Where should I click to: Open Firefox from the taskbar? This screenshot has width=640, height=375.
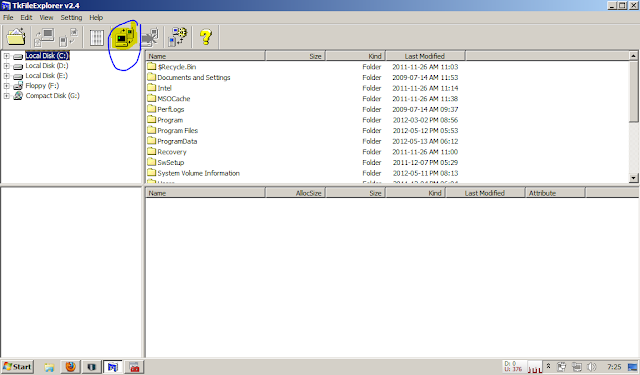[71, 367]
